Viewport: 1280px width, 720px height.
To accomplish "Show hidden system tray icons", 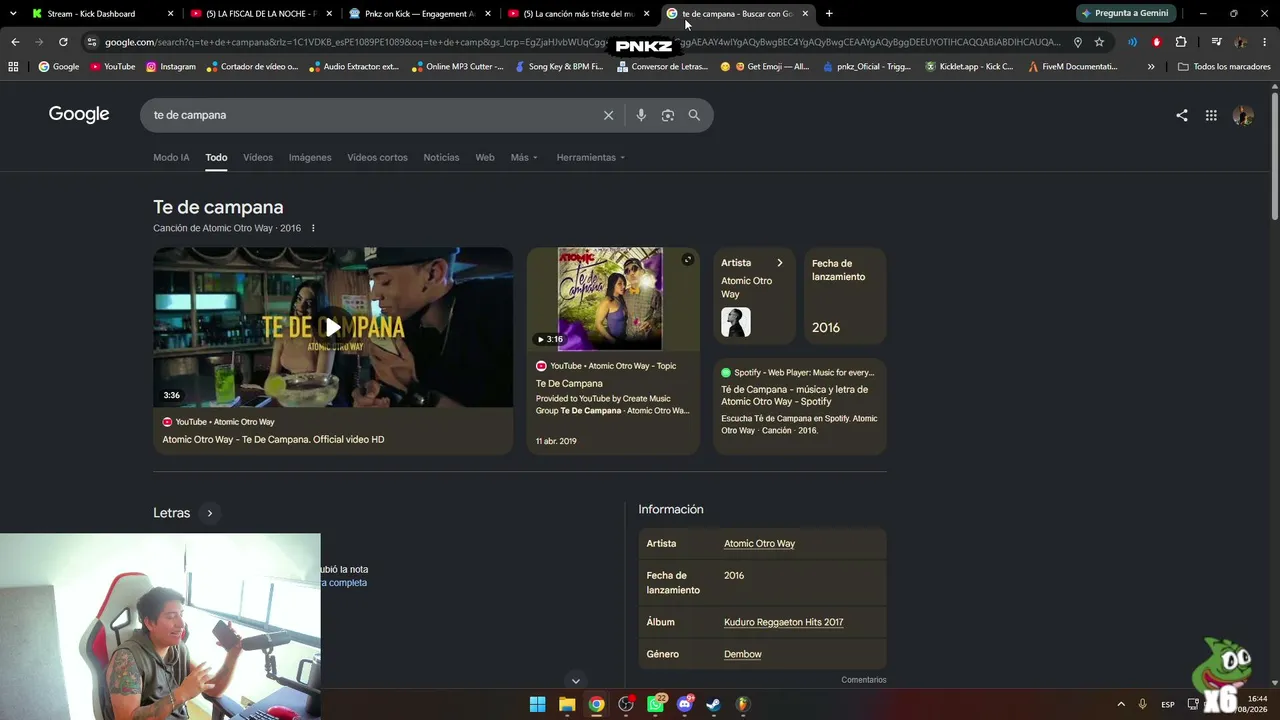I will click(x=1121, y=704).
